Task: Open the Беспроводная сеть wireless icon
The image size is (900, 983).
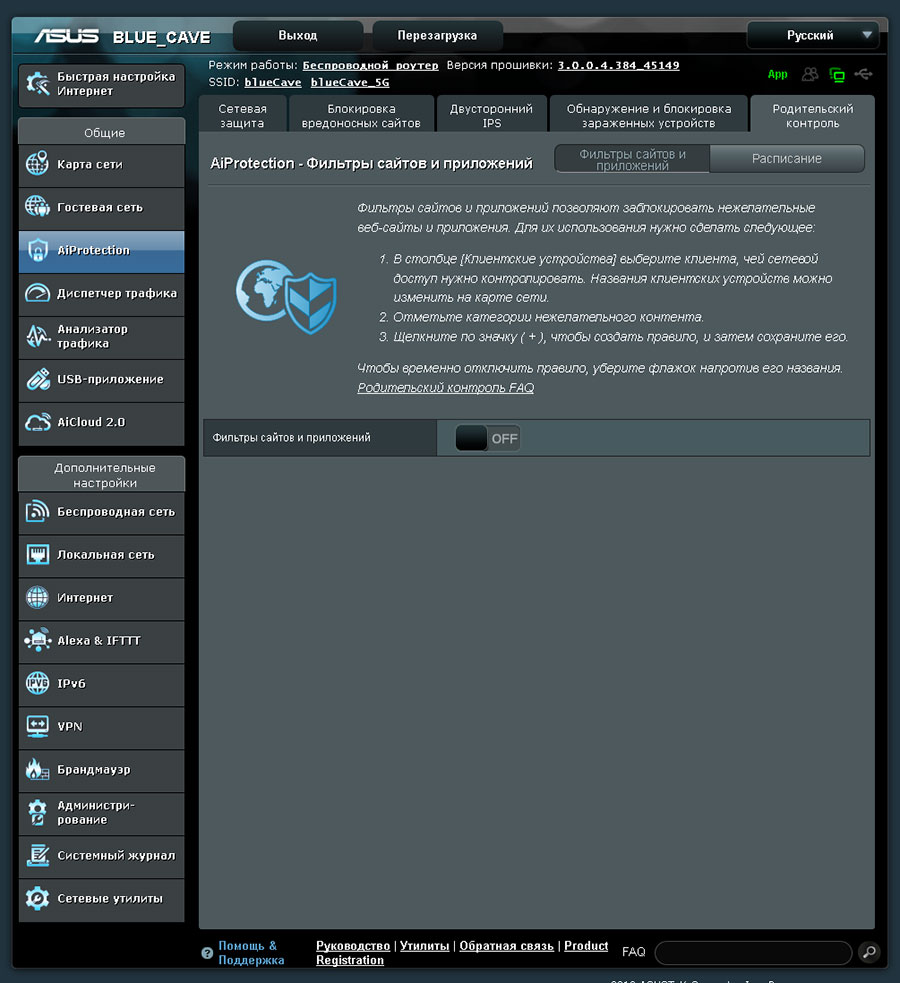Action: pos(38,512)
